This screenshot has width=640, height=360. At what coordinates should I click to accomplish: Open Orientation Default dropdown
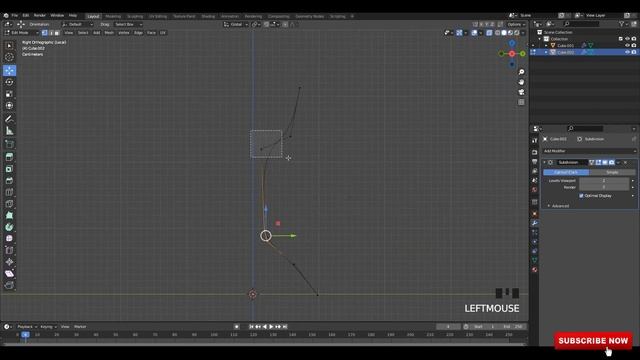78,24
